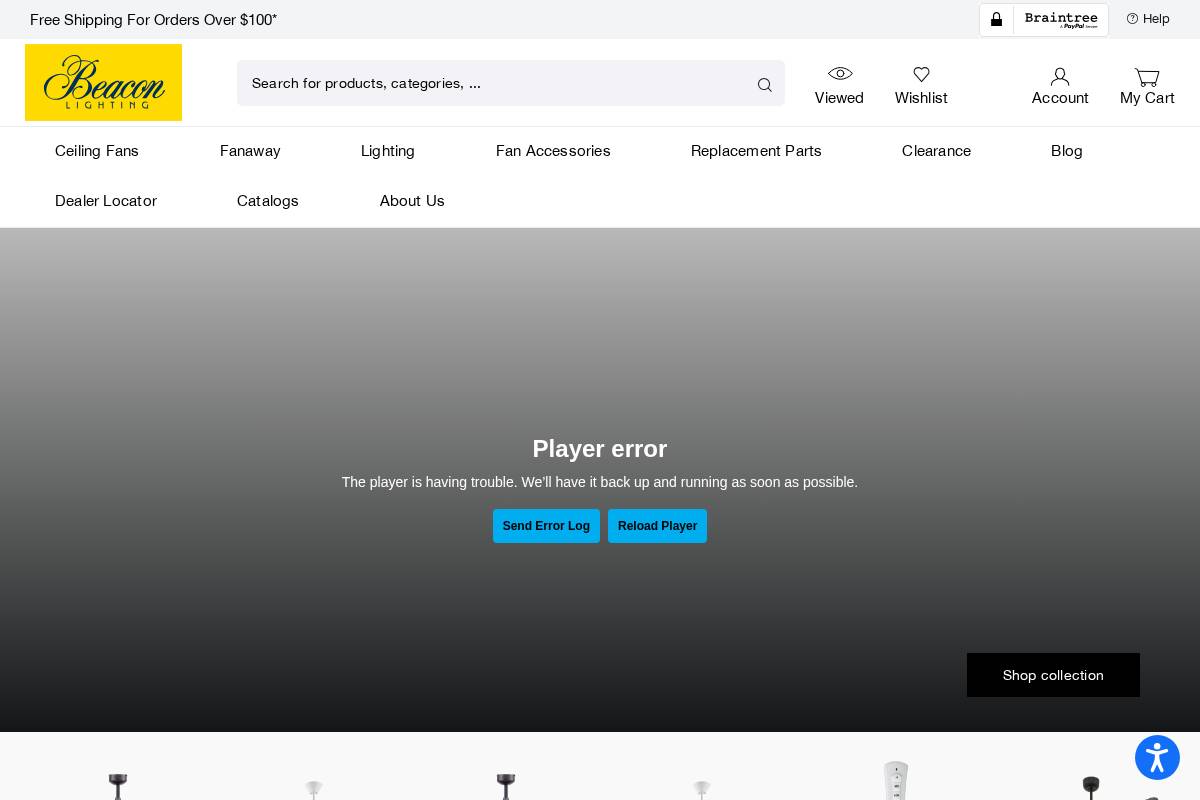Click the secure payment lock icon
Image resolution: width=1200 pixels, height=800 pixels.
(996, 19)
